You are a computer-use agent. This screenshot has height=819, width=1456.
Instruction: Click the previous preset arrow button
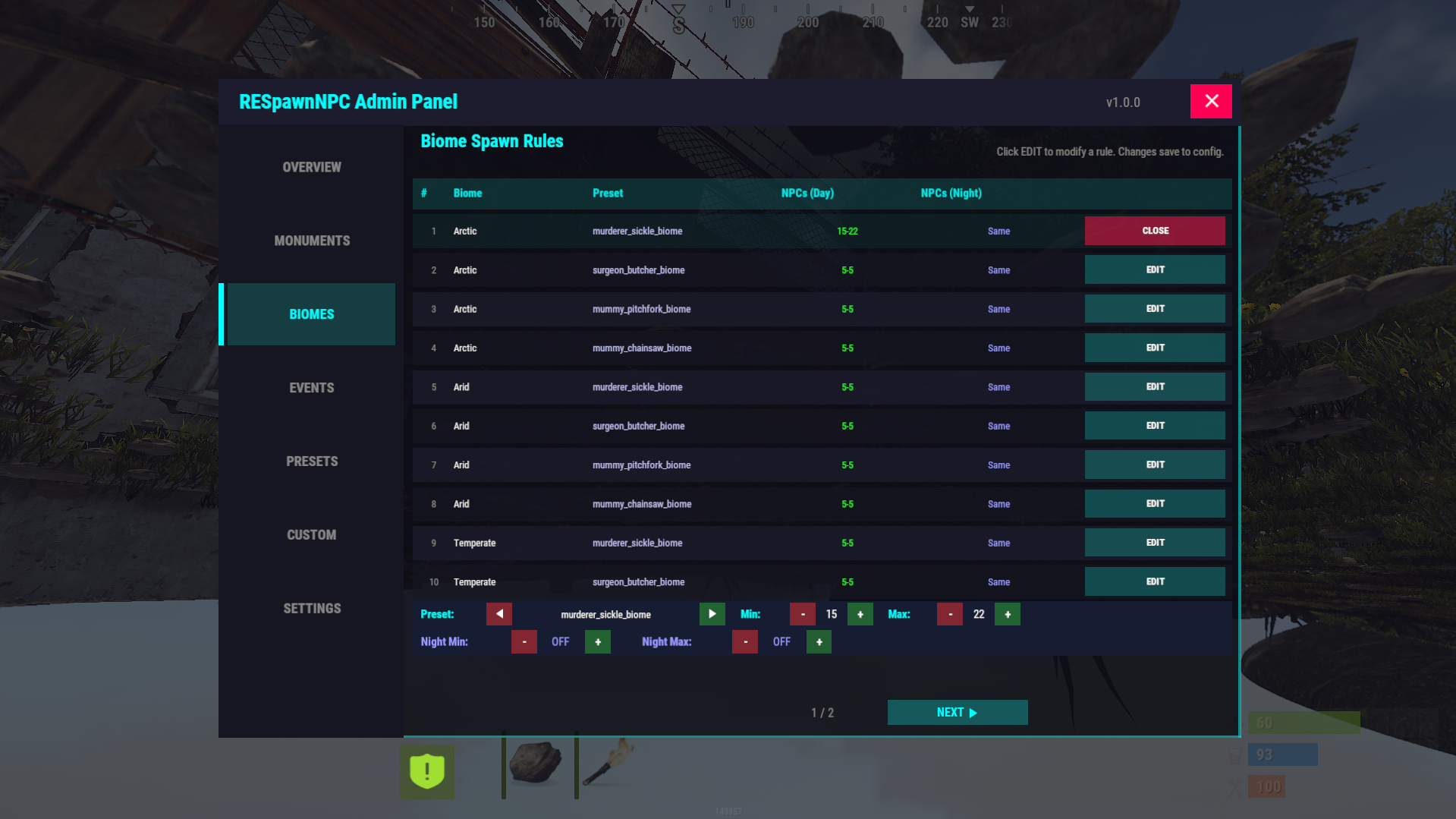point(499,614)
